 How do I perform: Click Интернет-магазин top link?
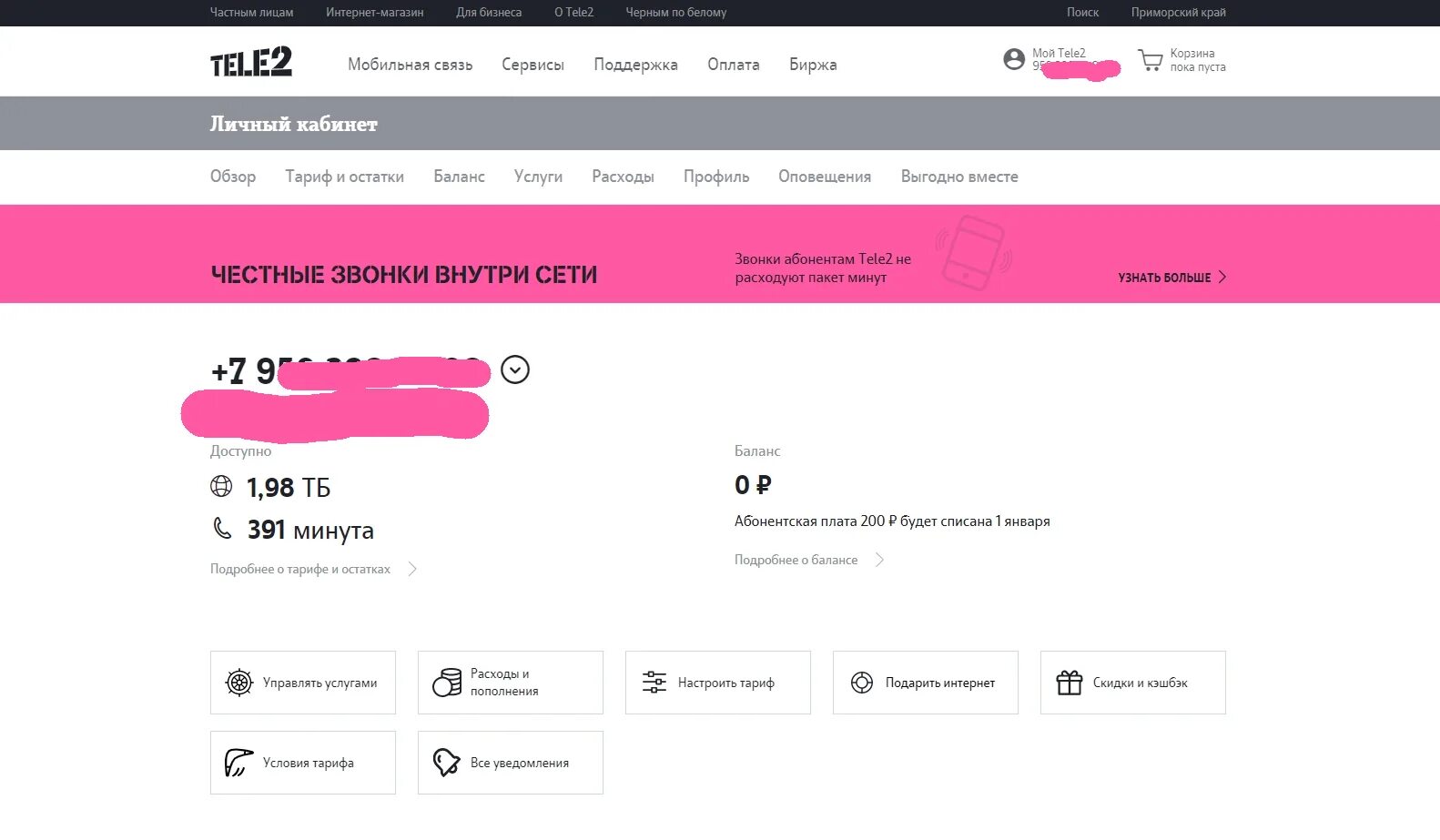click(375, 13)
